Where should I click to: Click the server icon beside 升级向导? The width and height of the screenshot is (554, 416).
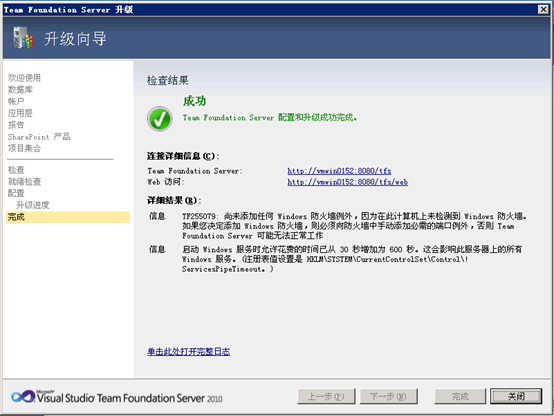click(23, 38)
